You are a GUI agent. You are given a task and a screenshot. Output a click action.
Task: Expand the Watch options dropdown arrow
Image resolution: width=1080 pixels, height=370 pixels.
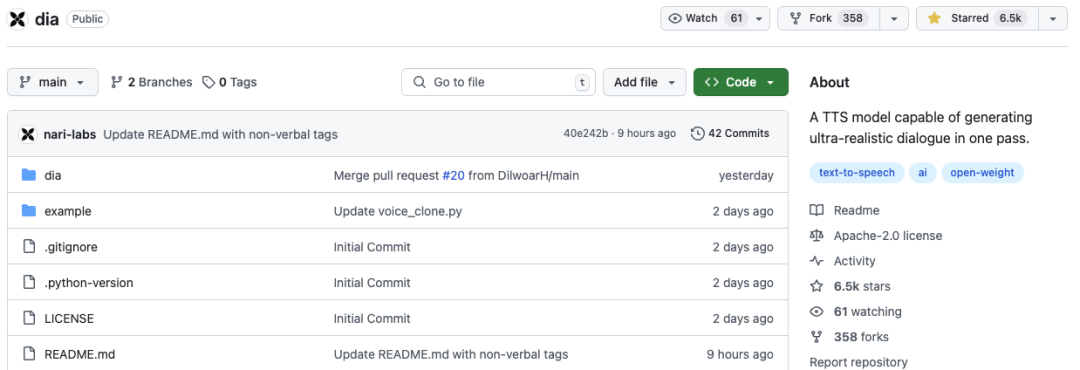click(x=759, y=19)
